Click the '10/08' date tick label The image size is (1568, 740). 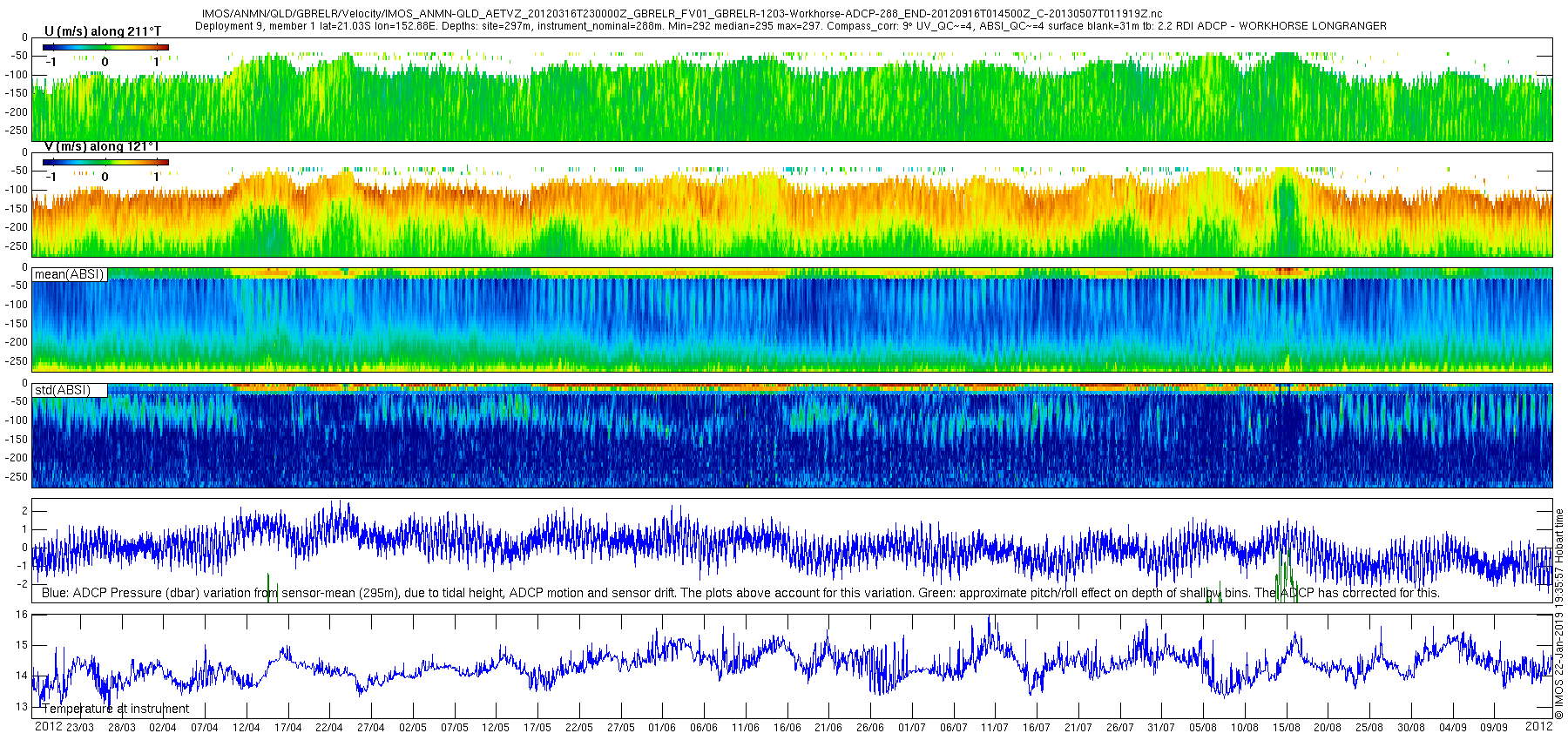pos(1245,728)
